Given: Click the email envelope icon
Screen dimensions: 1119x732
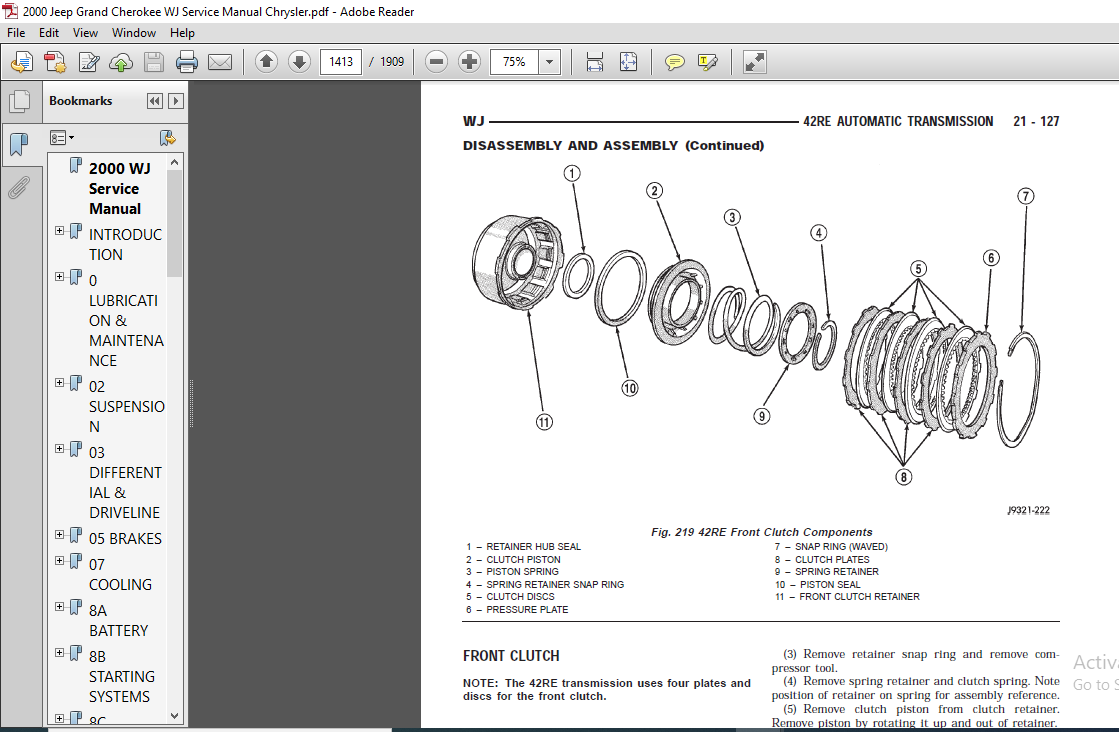Looking at the screenshot, I should pos(220,62).
